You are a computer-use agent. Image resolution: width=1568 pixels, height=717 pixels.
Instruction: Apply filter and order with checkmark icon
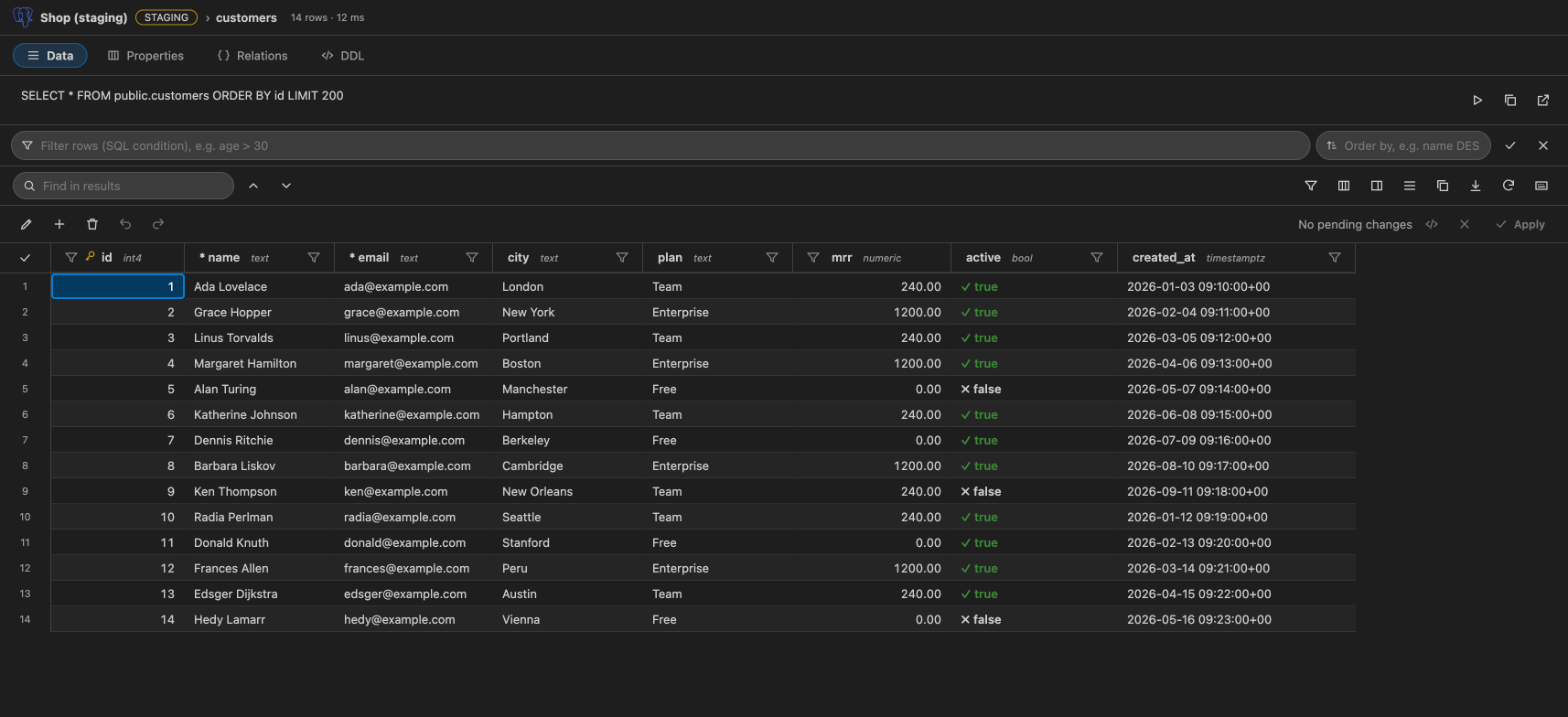point(1510,146)
